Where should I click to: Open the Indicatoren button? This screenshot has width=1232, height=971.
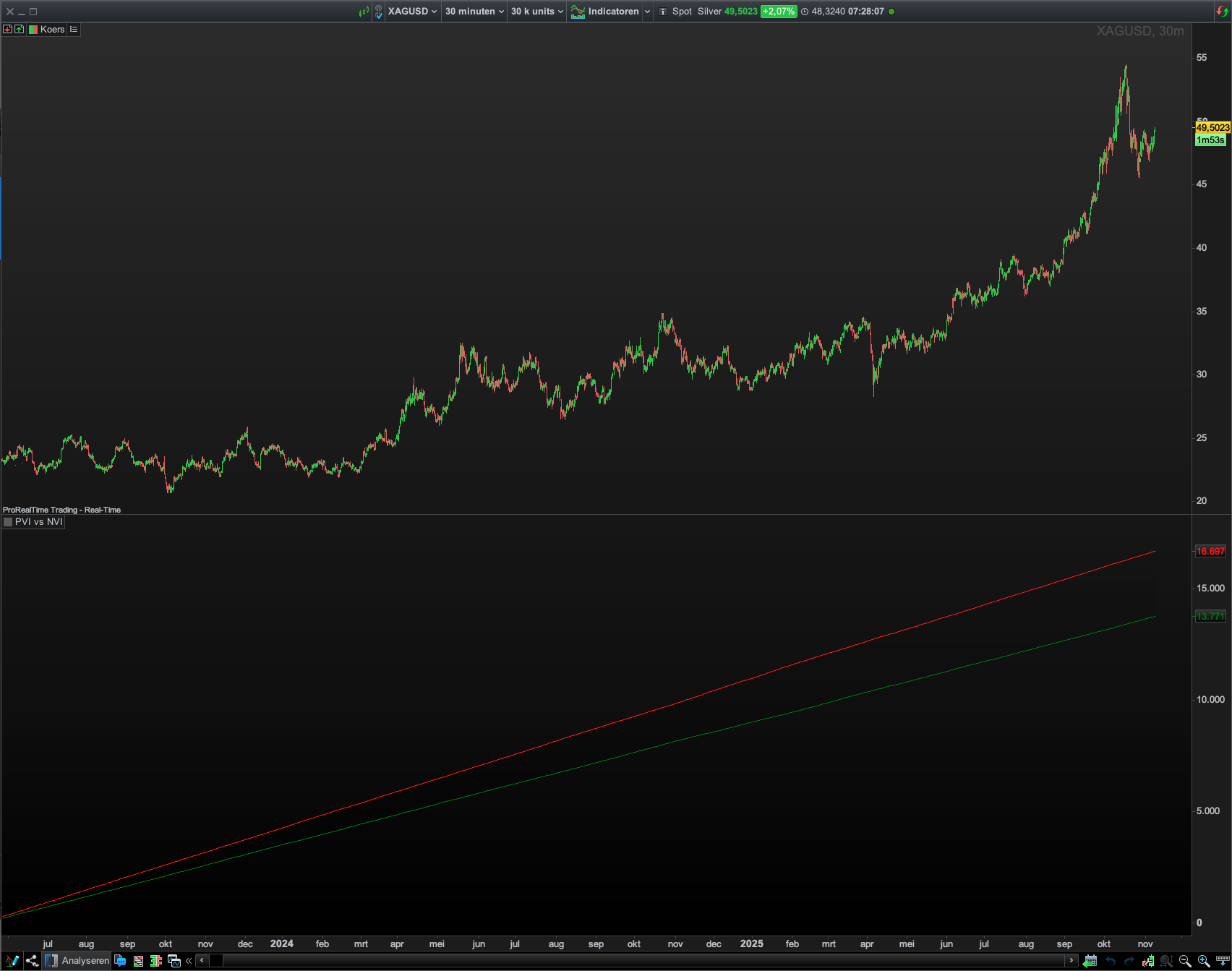click(x=604, y=12)
